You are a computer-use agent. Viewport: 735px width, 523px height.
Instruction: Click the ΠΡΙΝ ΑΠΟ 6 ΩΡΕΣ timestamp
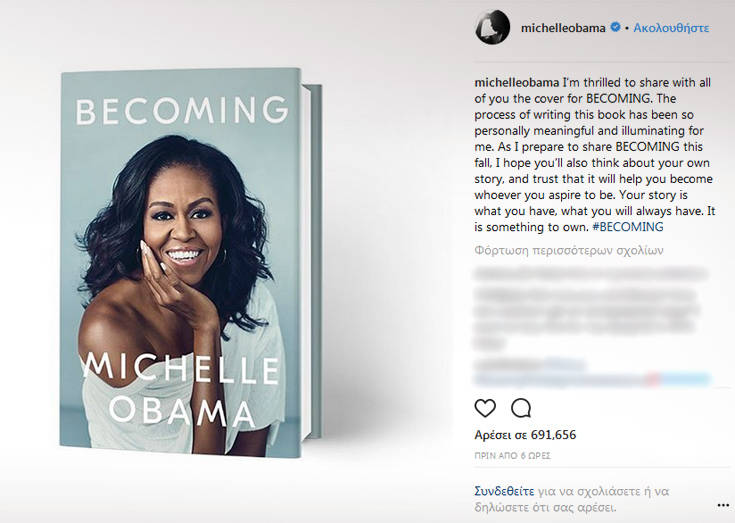pyautogui.click(x=512, y=455)
